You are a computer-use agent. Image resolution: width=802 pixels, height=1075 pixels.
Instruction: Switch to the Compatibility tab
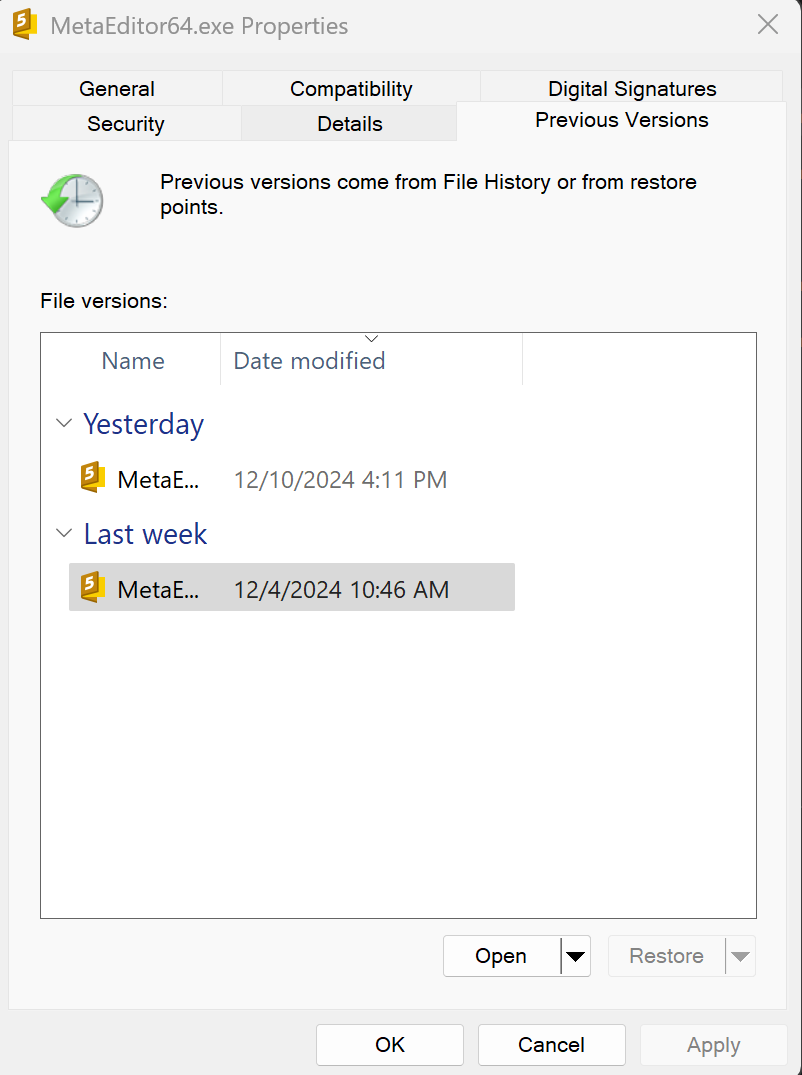(x=351, y=88)
